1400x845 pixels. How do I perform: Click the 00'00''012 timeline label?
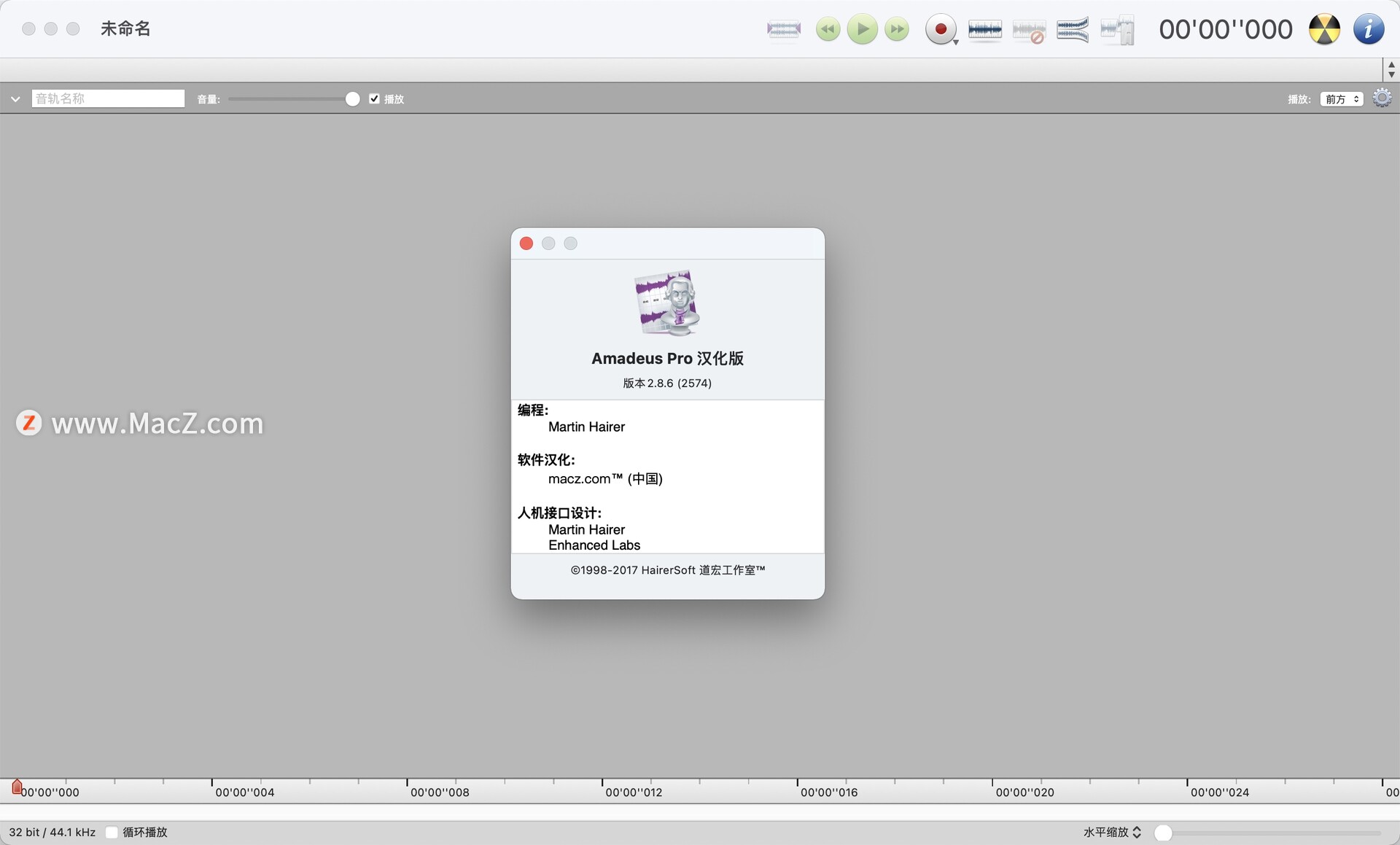coord(634,793)
